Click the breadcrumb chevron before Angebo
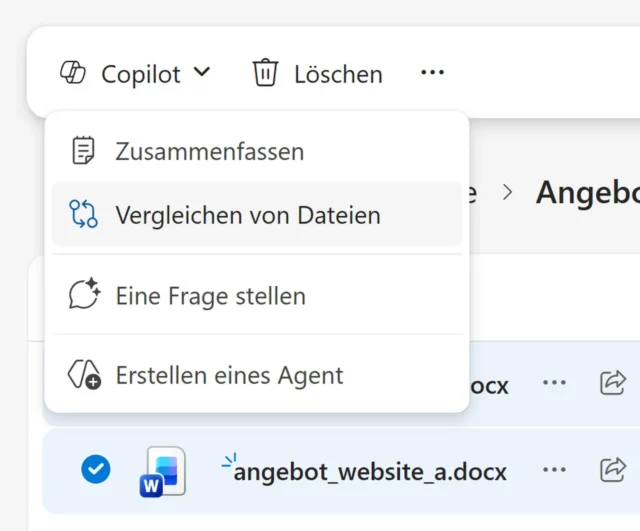This screenshot has width=640, height=531. tap(507, 192)
